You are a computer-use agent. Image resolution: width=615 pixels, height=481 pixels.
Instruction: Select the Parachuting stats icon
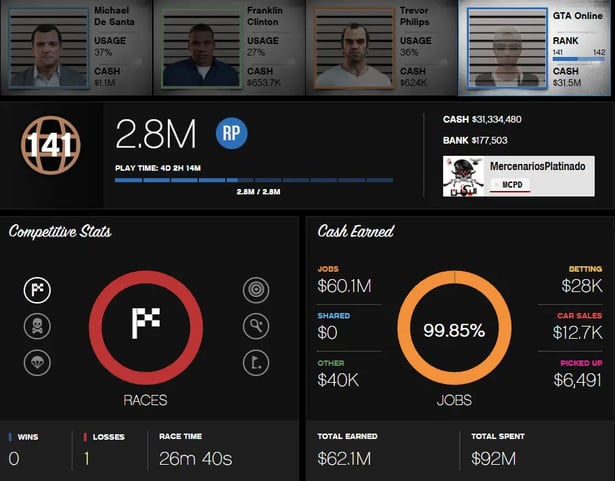(37, 362)
